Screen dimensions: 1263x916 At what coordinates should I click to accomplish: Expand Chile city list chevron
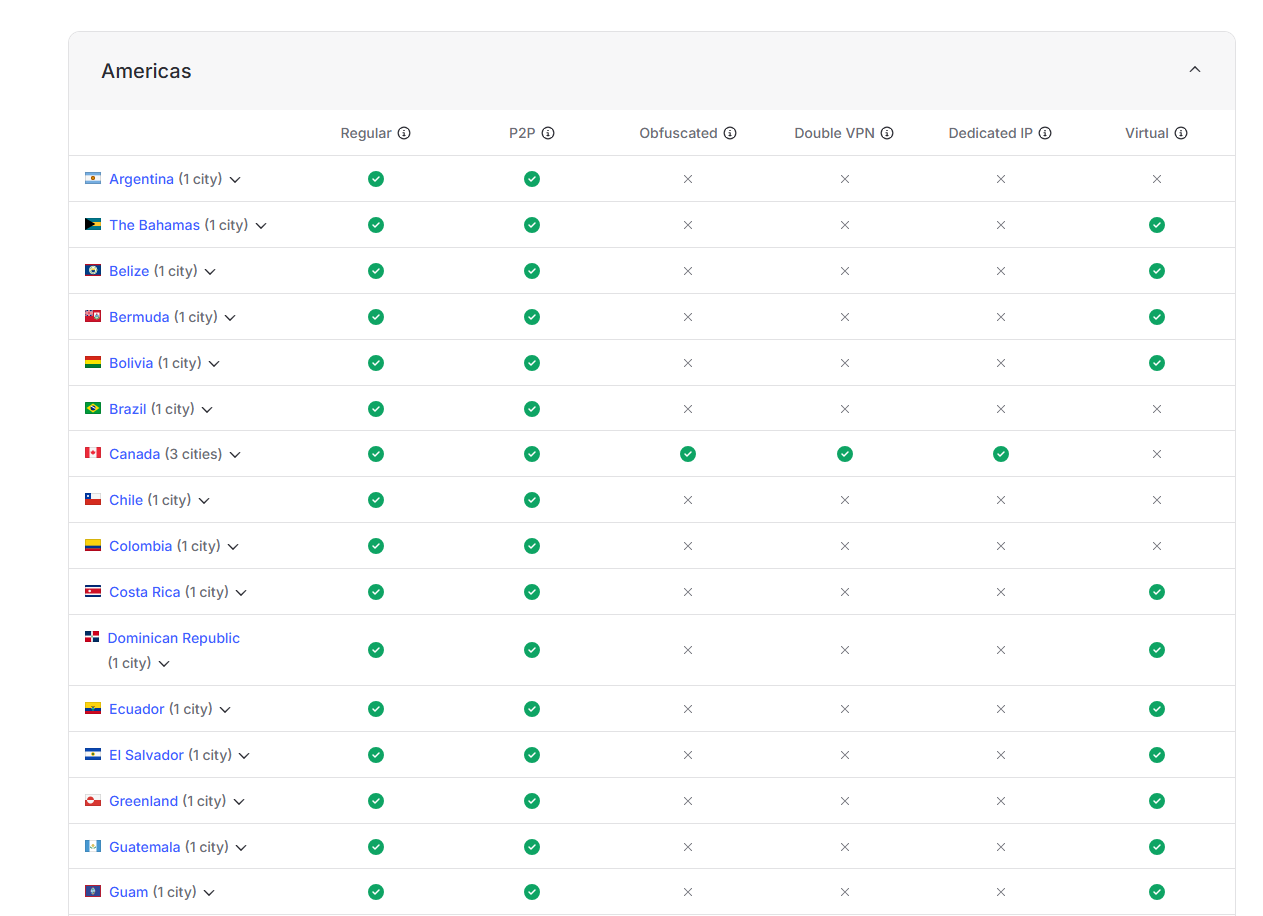tap(204, 501)
